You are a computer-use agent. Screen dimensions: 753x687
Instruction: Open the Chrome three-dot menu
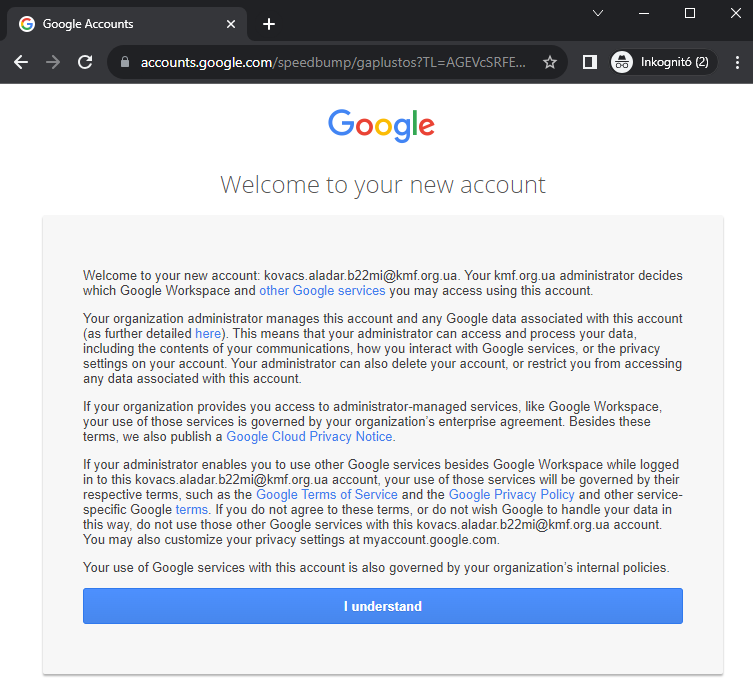[737, 62]
